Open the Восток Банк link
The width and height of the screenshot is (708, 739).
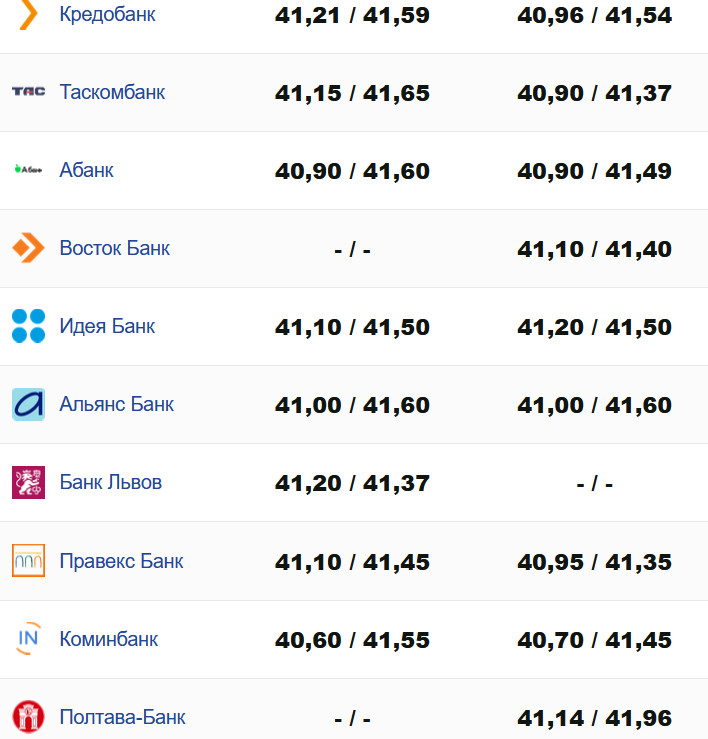(114, 248)
